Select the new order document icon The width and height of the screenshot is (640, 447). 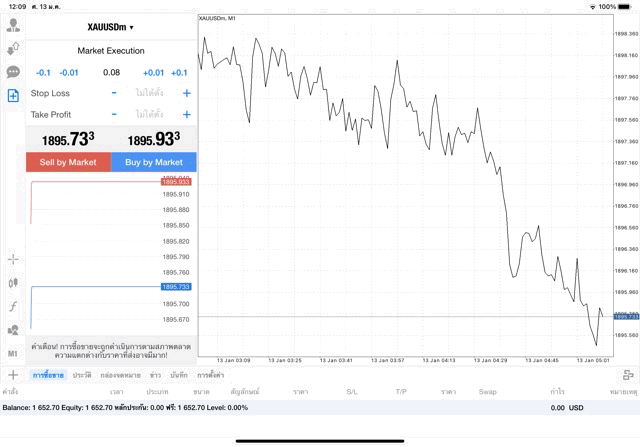pyautogui.click(x=13, y=96)
